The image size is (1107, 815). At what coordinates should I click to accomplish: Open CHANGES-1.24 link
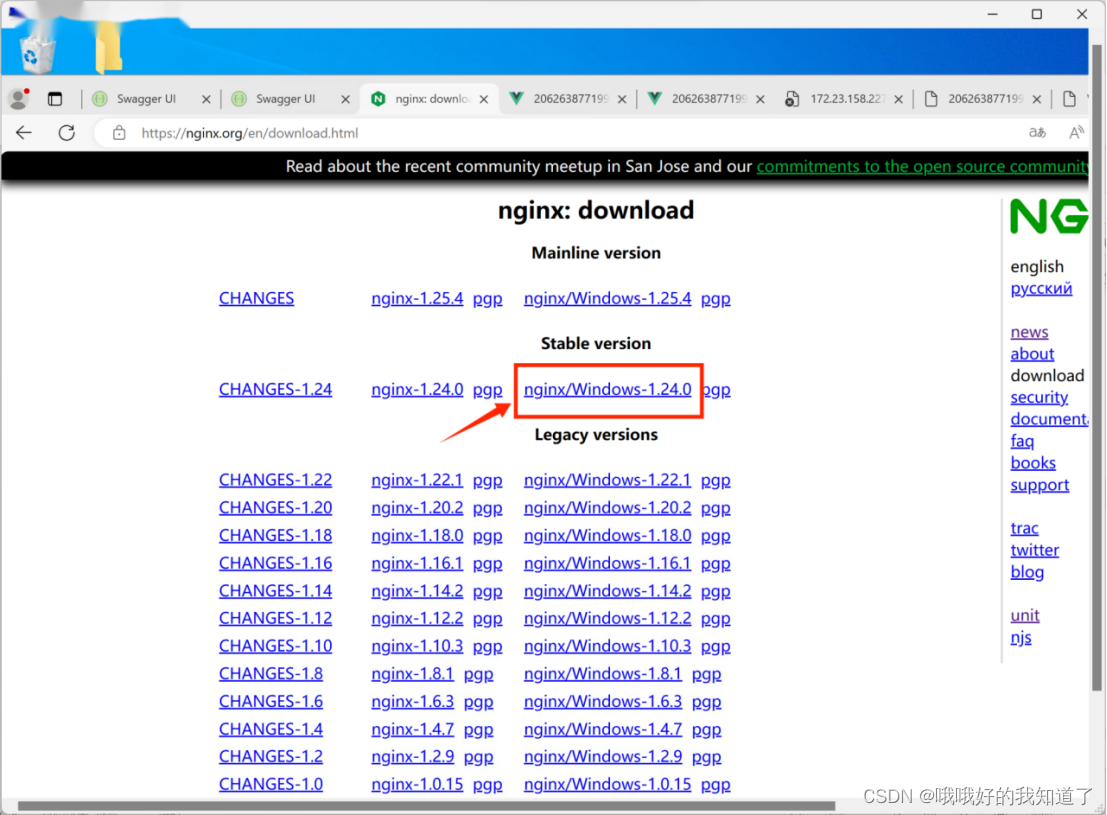click(275, 389)
